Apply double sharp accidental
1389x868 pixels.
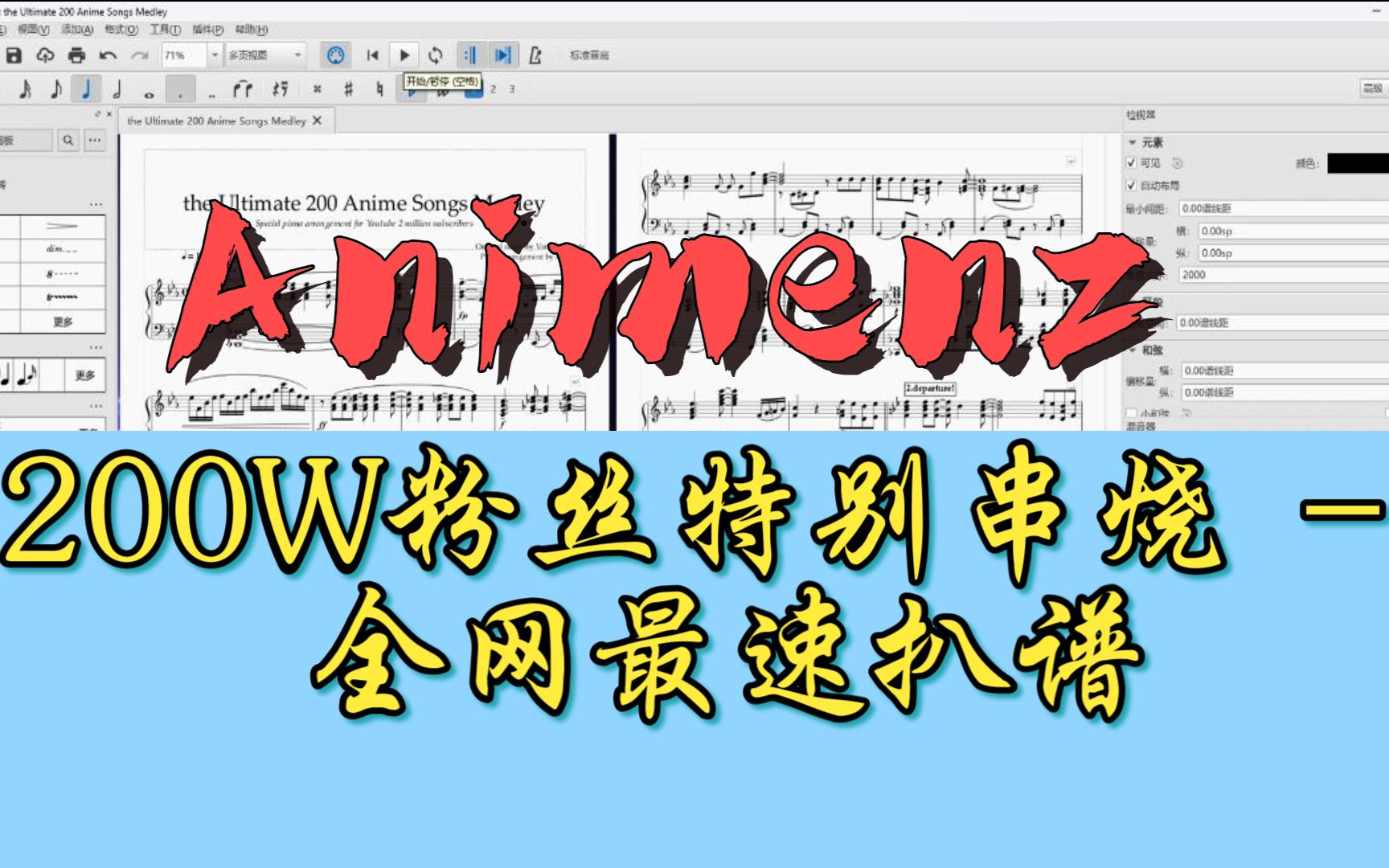[x=318, y=89]
